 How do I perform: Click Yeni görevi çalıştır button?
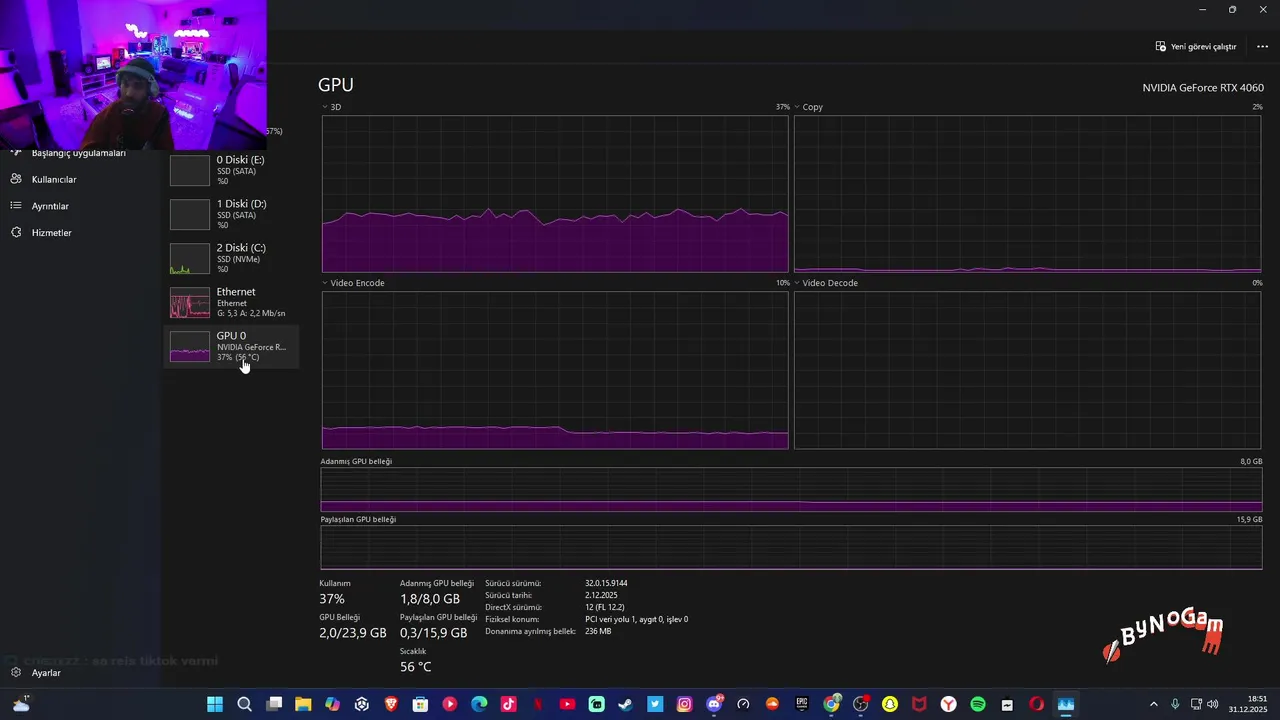click(1196, 46)
